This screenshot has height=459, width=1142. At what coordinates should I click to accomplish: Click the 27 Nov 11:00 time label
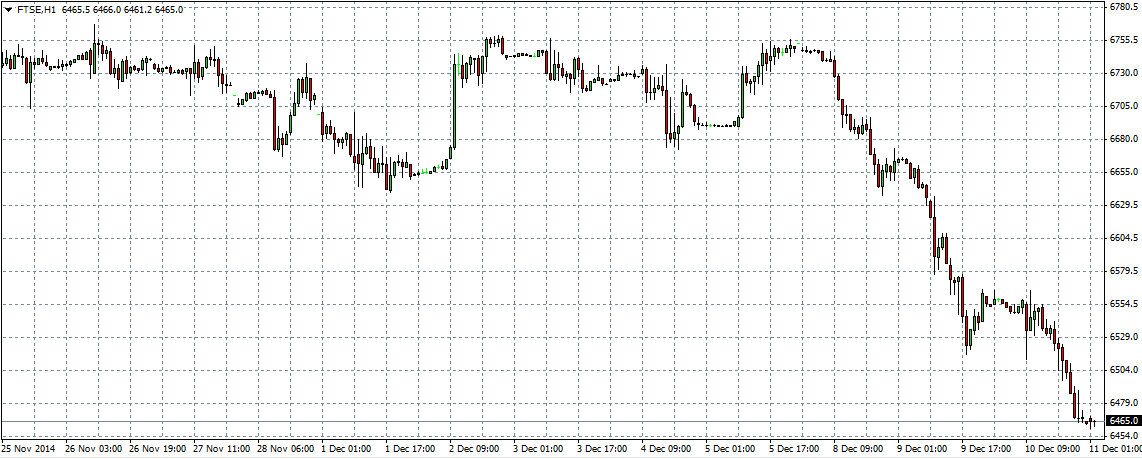point(220,449)
